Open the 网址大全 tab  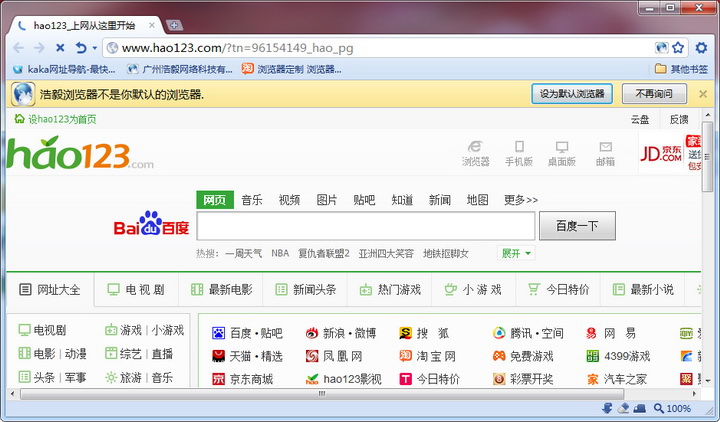pos(50,290)
